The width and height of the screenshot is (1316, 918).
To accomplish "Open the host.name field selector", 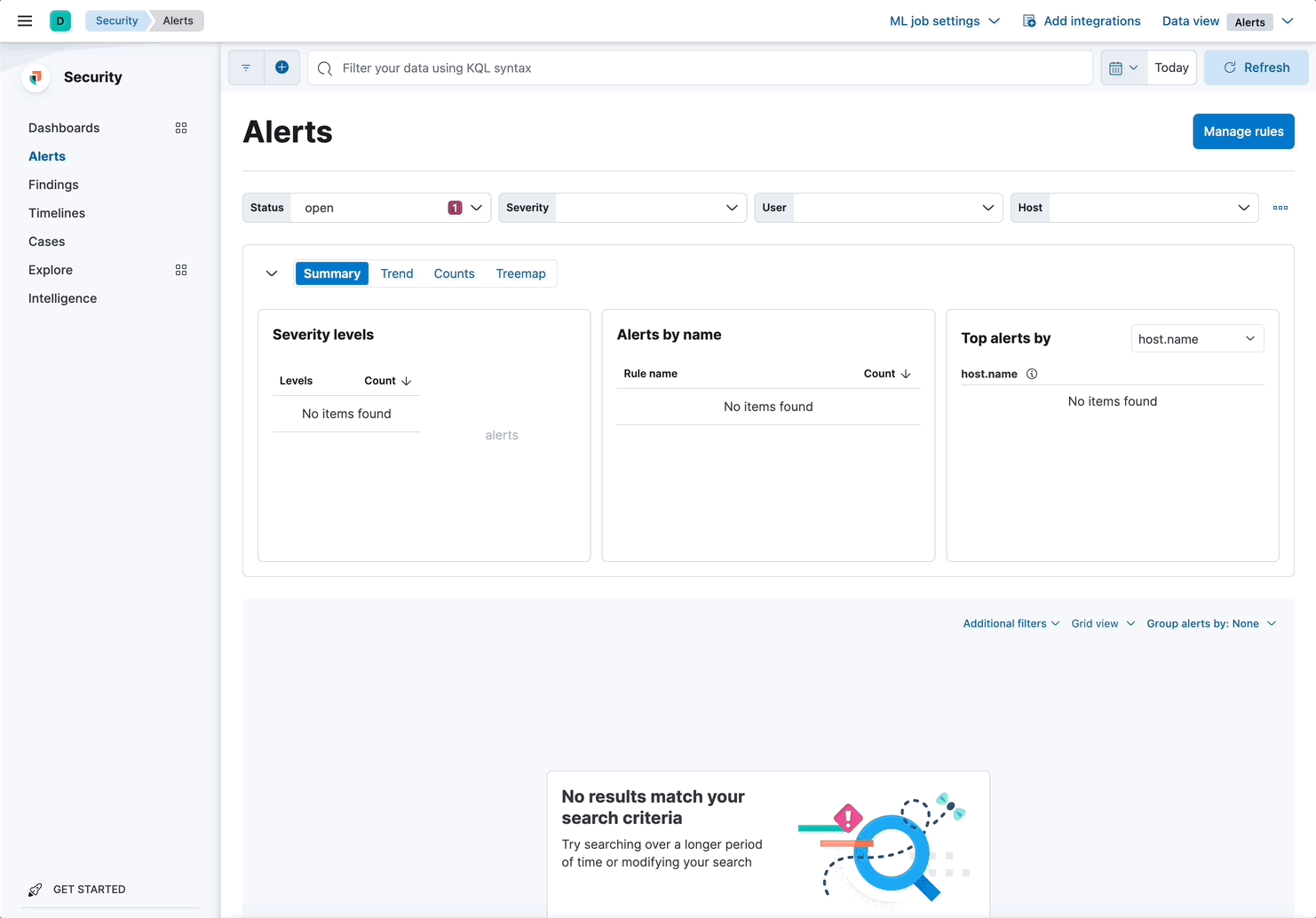I will point(1197,338).
